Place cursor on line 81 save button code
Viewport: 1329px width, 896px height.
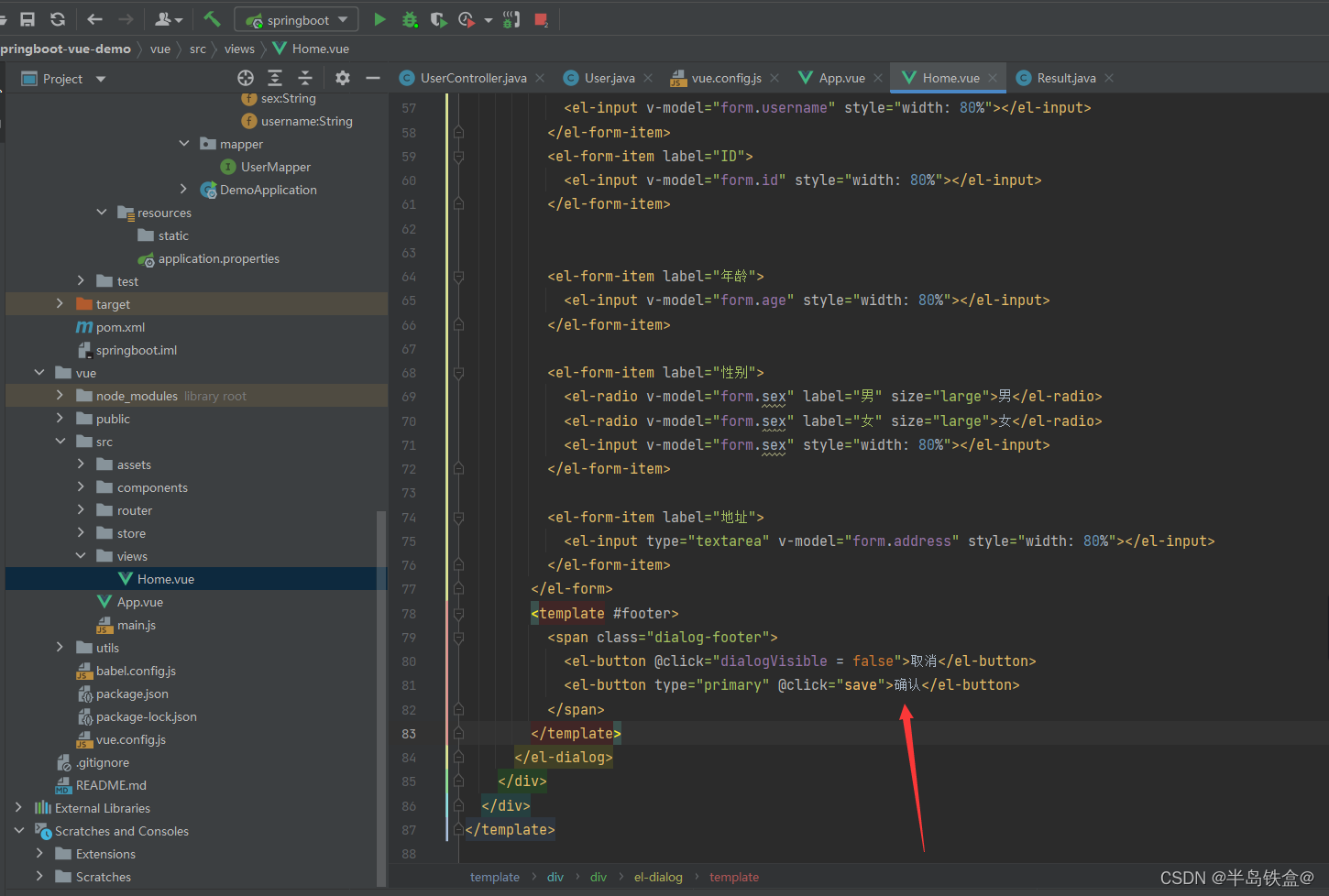[x=791, y=685]
